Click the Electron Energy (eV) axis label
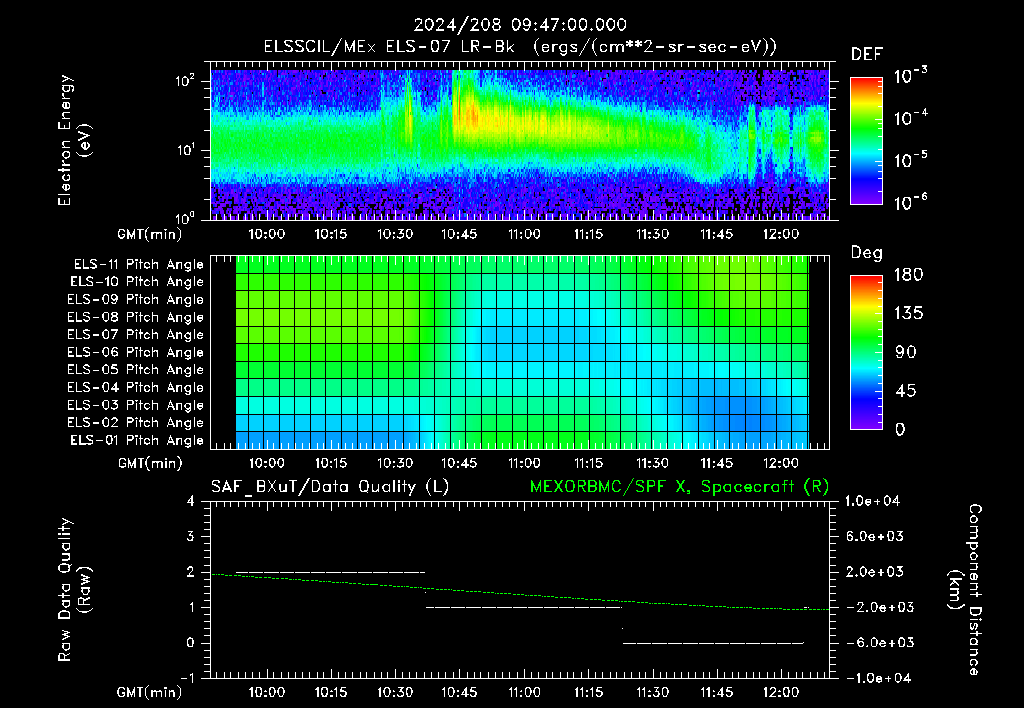 coord(74,140)
